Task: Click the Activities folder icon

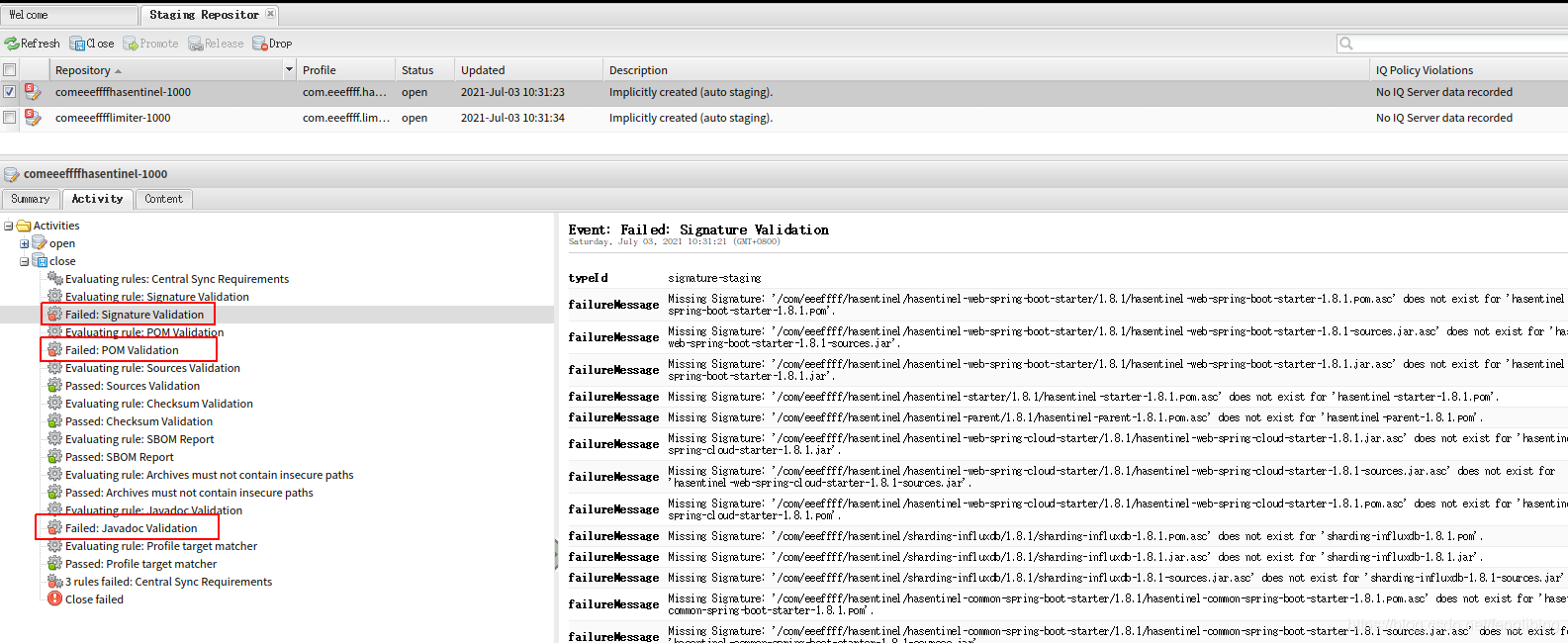Action: coord(24,226)
